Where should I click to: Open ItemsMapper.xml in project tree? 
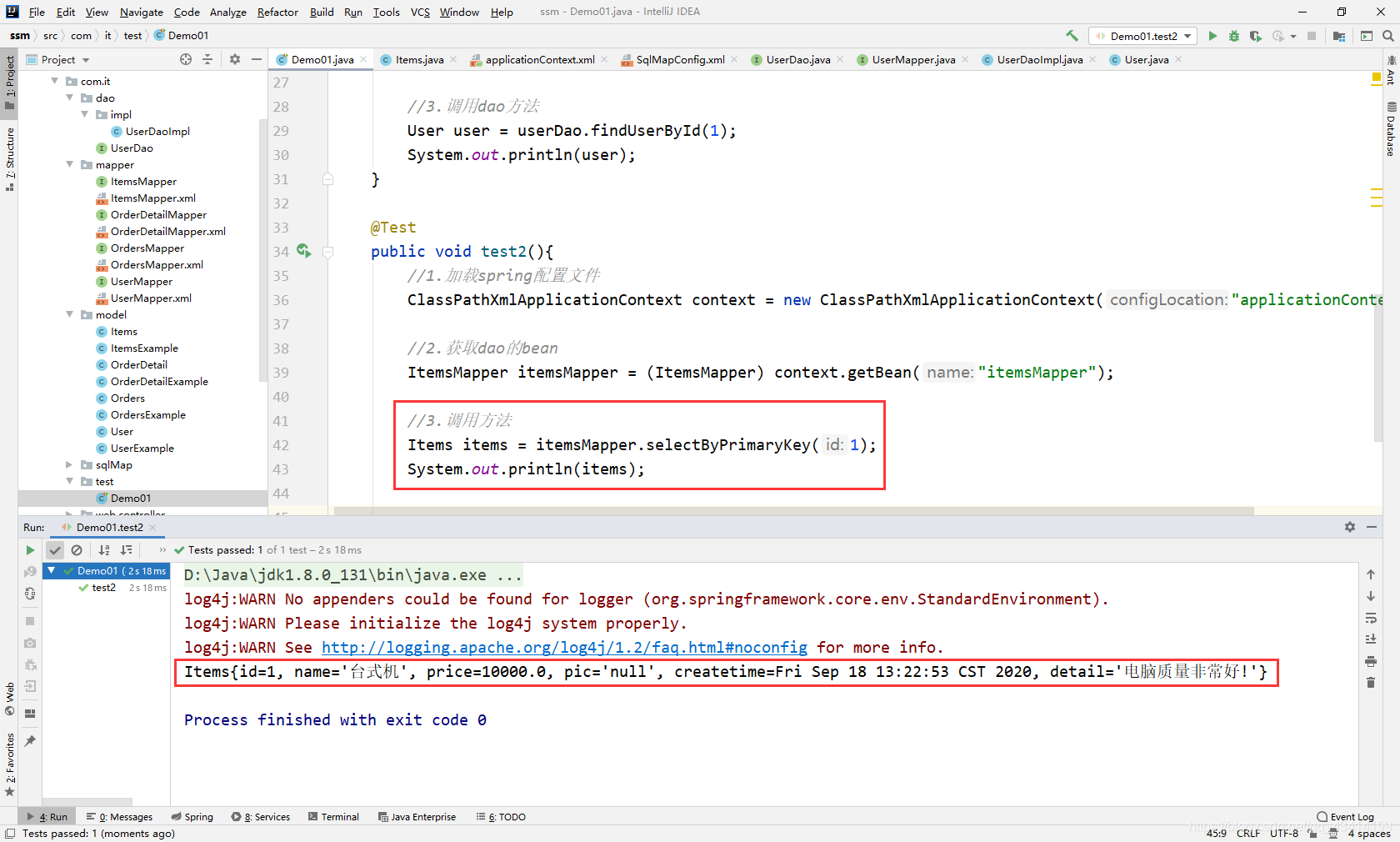153,198
